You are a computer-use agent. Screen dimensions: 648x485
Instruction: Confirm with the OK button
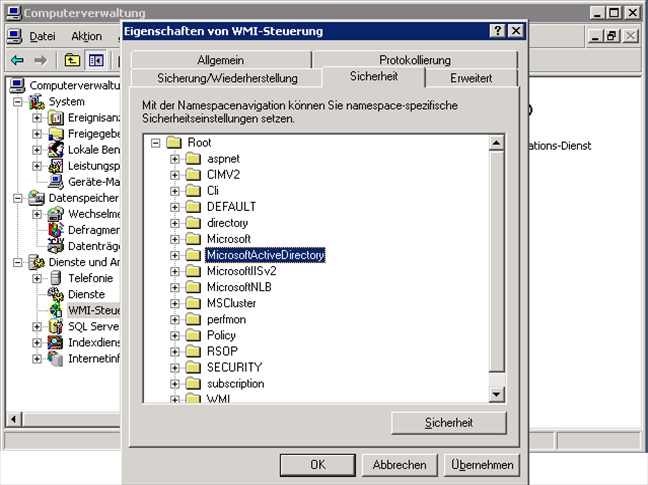tap(318, 465)
